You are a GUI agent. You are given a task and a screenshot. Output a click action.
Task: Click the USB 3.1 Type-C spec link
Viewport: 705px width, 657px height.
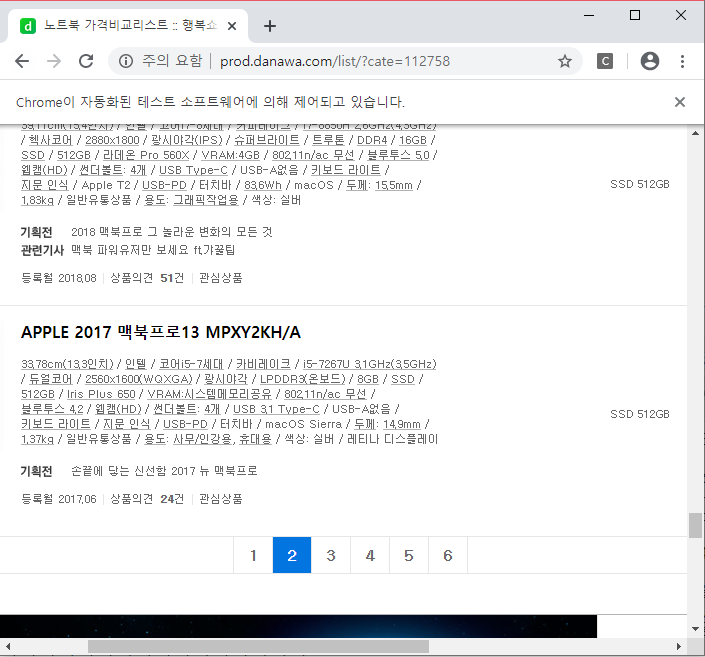click(276, 409)
